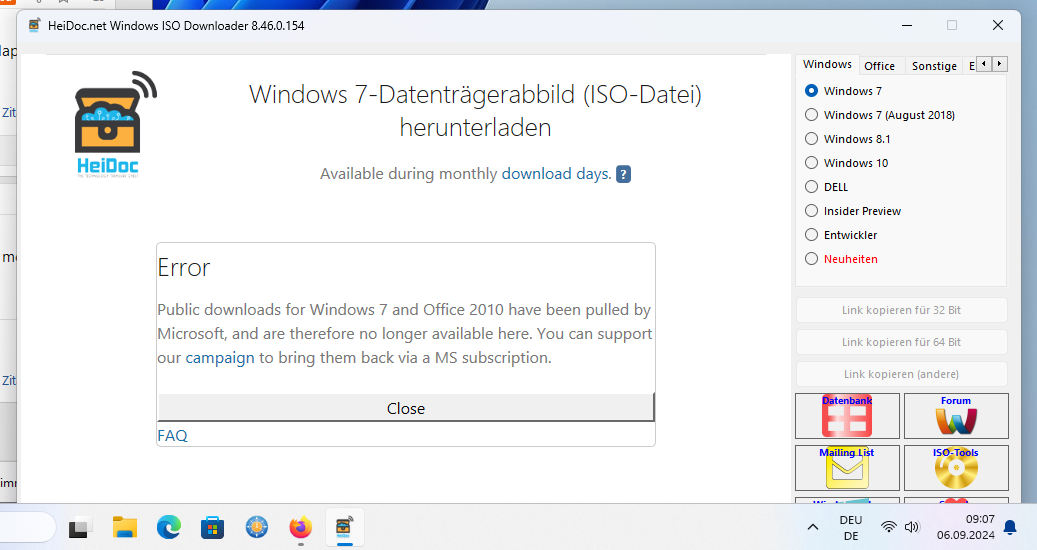
Task: Launch Microsoft Edge from the taskbar
Action: click(169, 528)
